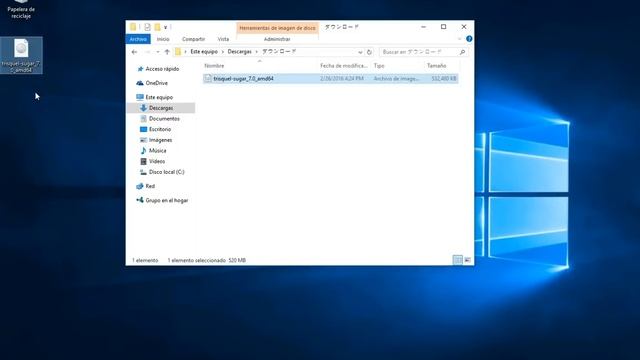Click the Documentos folder icon
The height and width of the screenshot is (360, 640).
coord(143,119)
